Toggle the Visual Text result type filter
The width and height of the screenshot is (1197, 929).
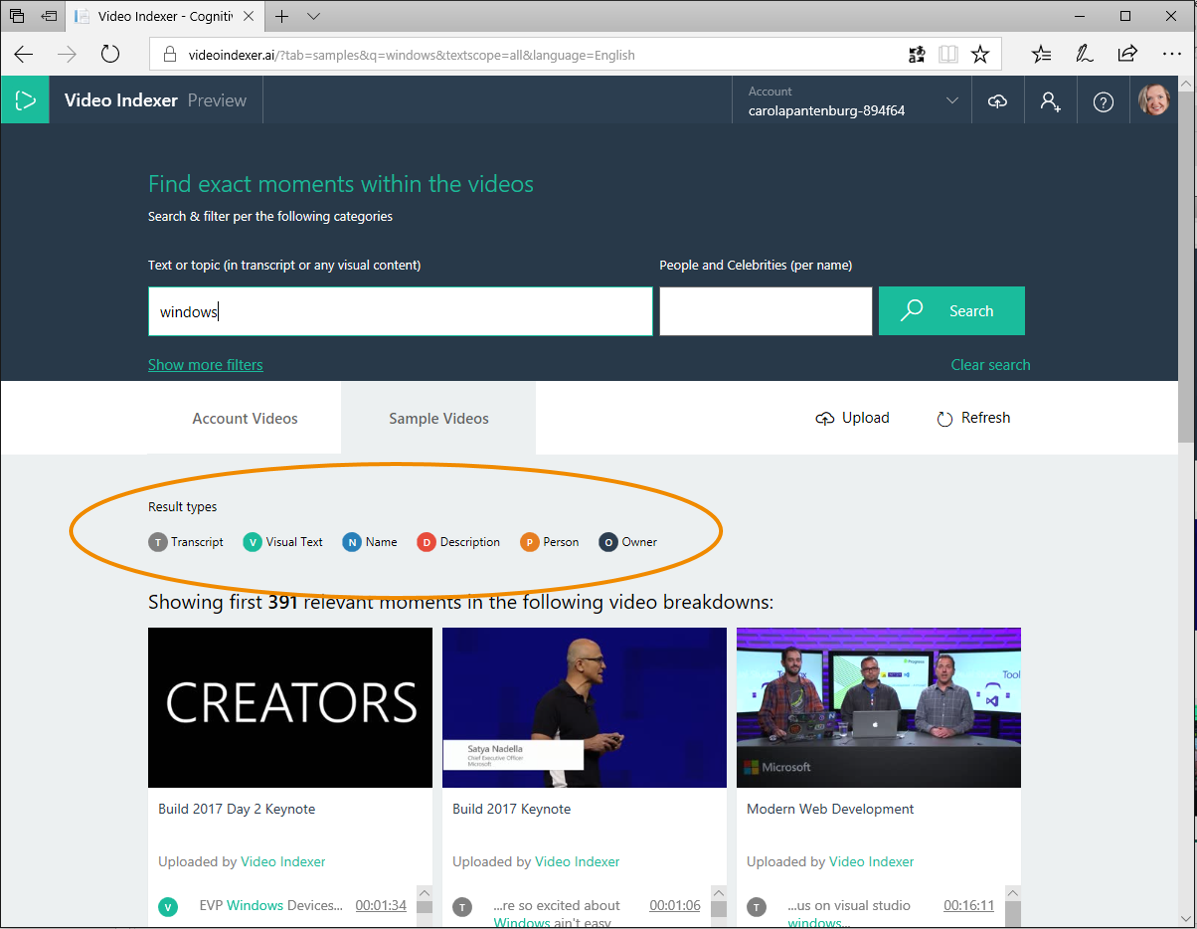click(x=282, y=542)
